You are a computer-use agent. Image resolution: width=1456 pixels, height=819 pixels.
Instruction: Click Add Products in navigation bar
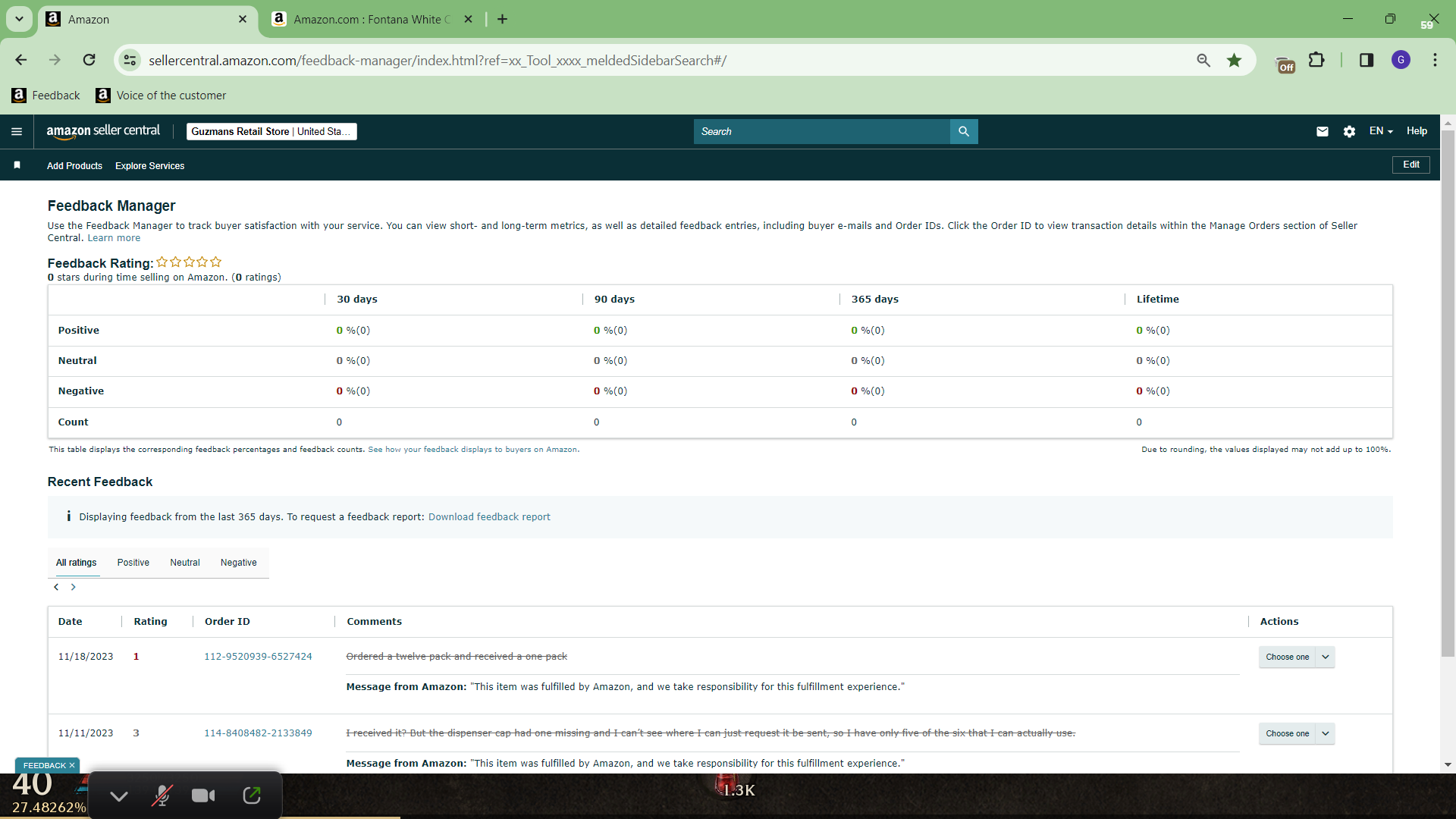[x=74, y=166]
